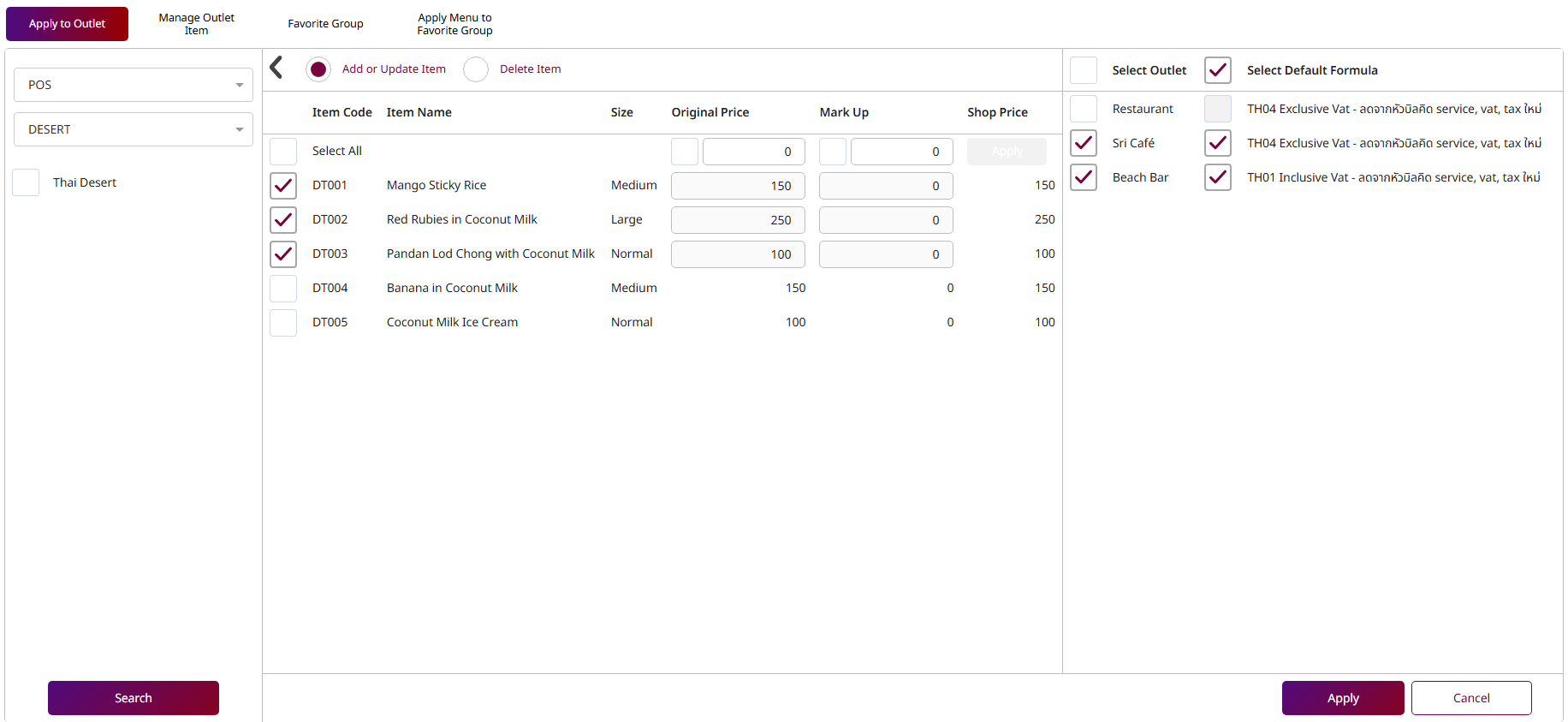Uncheck Mango Sticky Rice item DT001
Image resolution: width=1568 pixels, height=722 pixels.
283,186
